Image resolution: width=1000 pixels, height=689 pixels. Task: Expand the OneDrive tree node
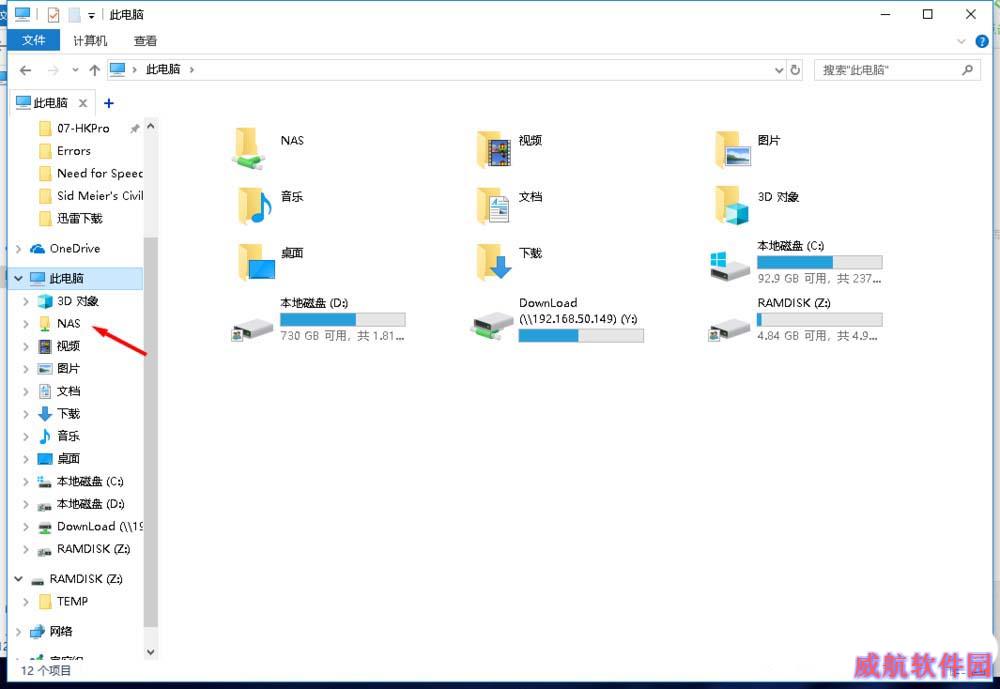19,249
